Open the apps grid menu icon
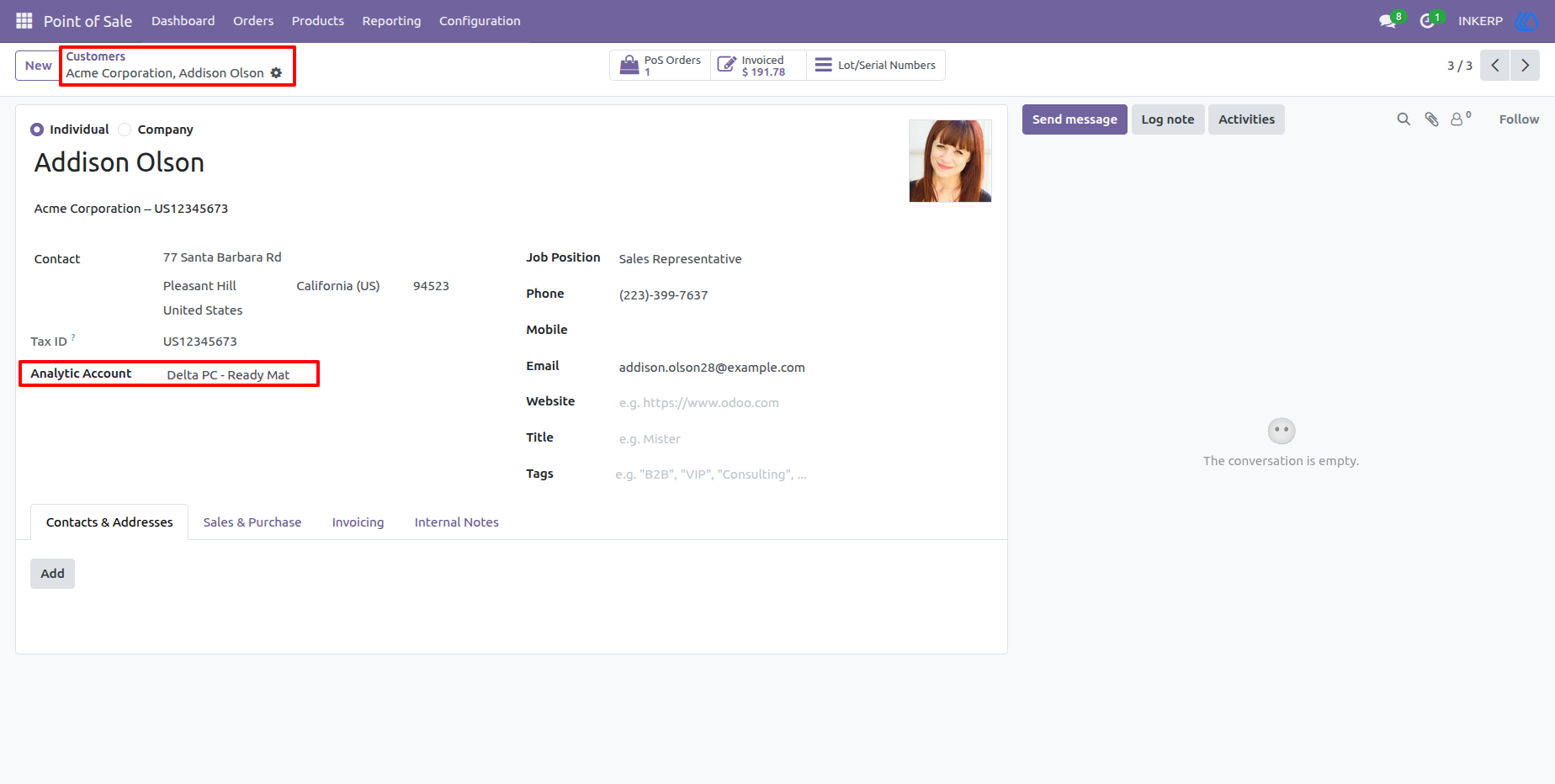The height and width of the screenshot is (784, 1555). [24, 20]
